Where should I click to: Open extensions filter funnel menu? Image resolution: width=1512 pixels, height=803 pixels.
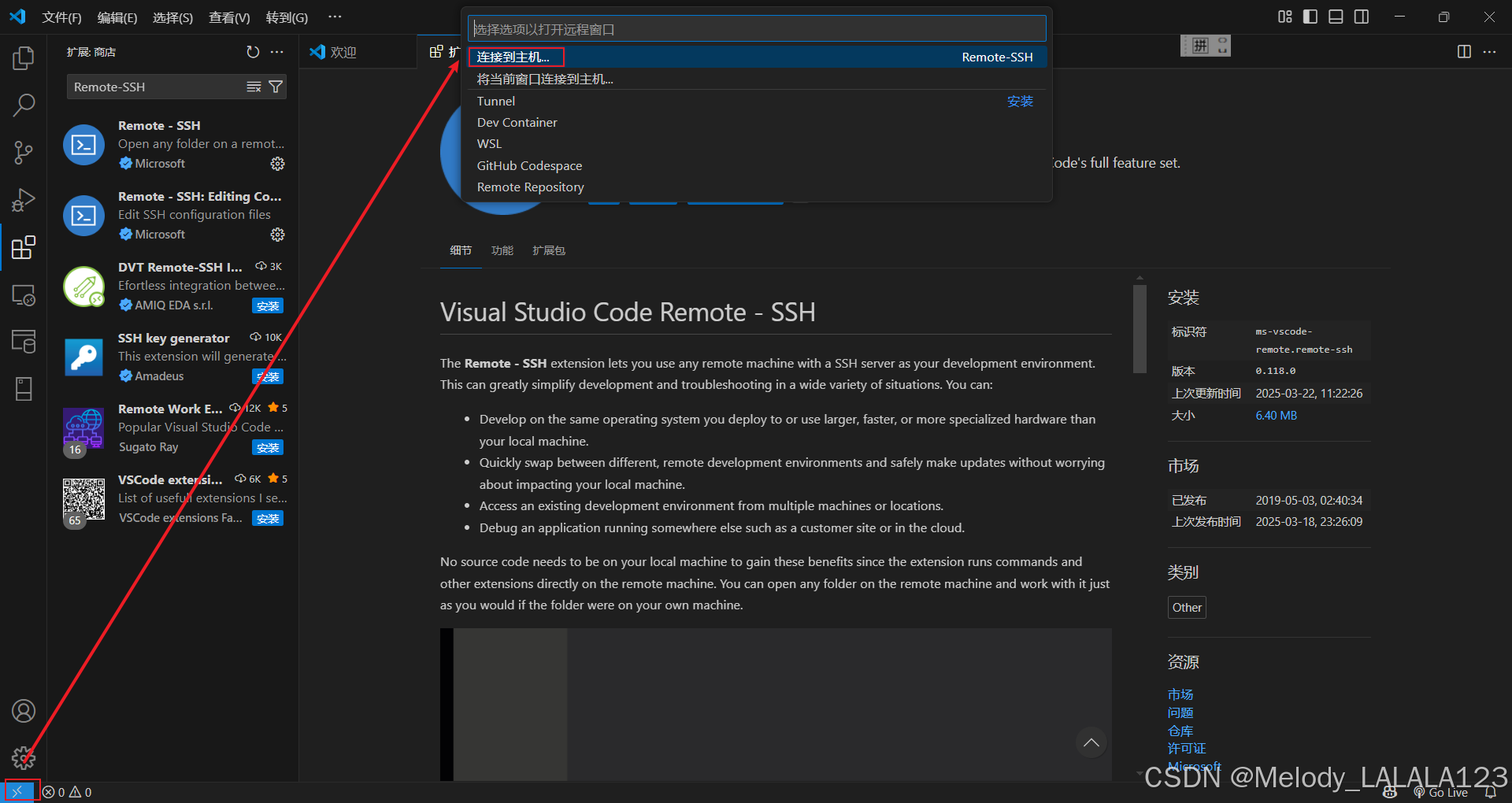click(276, 87)
